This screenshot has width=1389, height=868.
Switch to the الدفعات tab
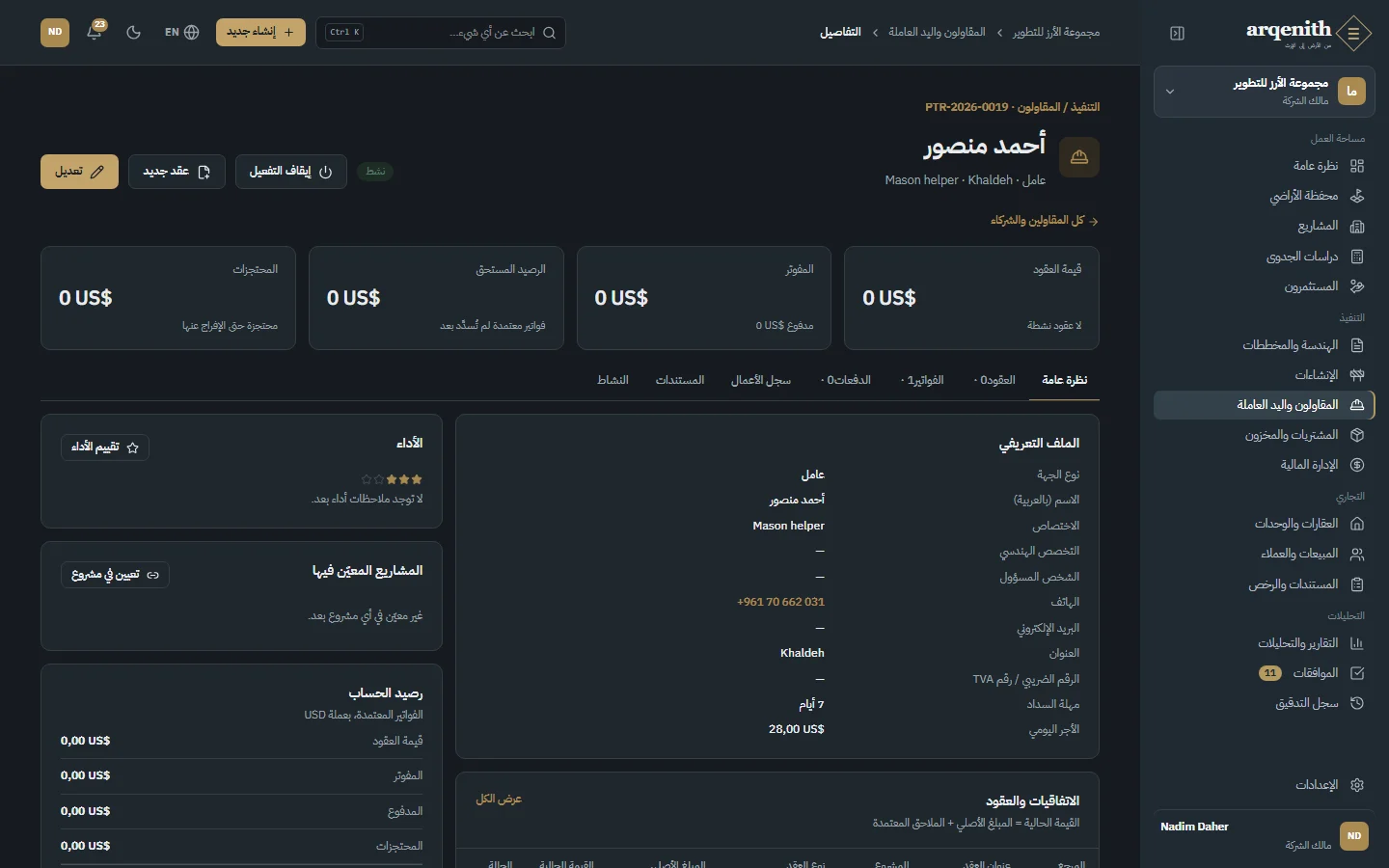[x=846, y=380]
